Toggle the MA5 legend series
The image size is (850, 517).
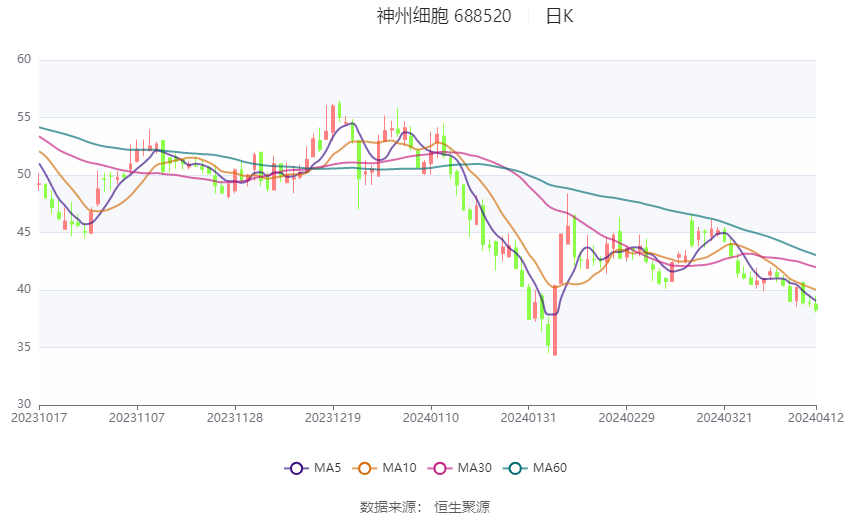pos(313,468)
